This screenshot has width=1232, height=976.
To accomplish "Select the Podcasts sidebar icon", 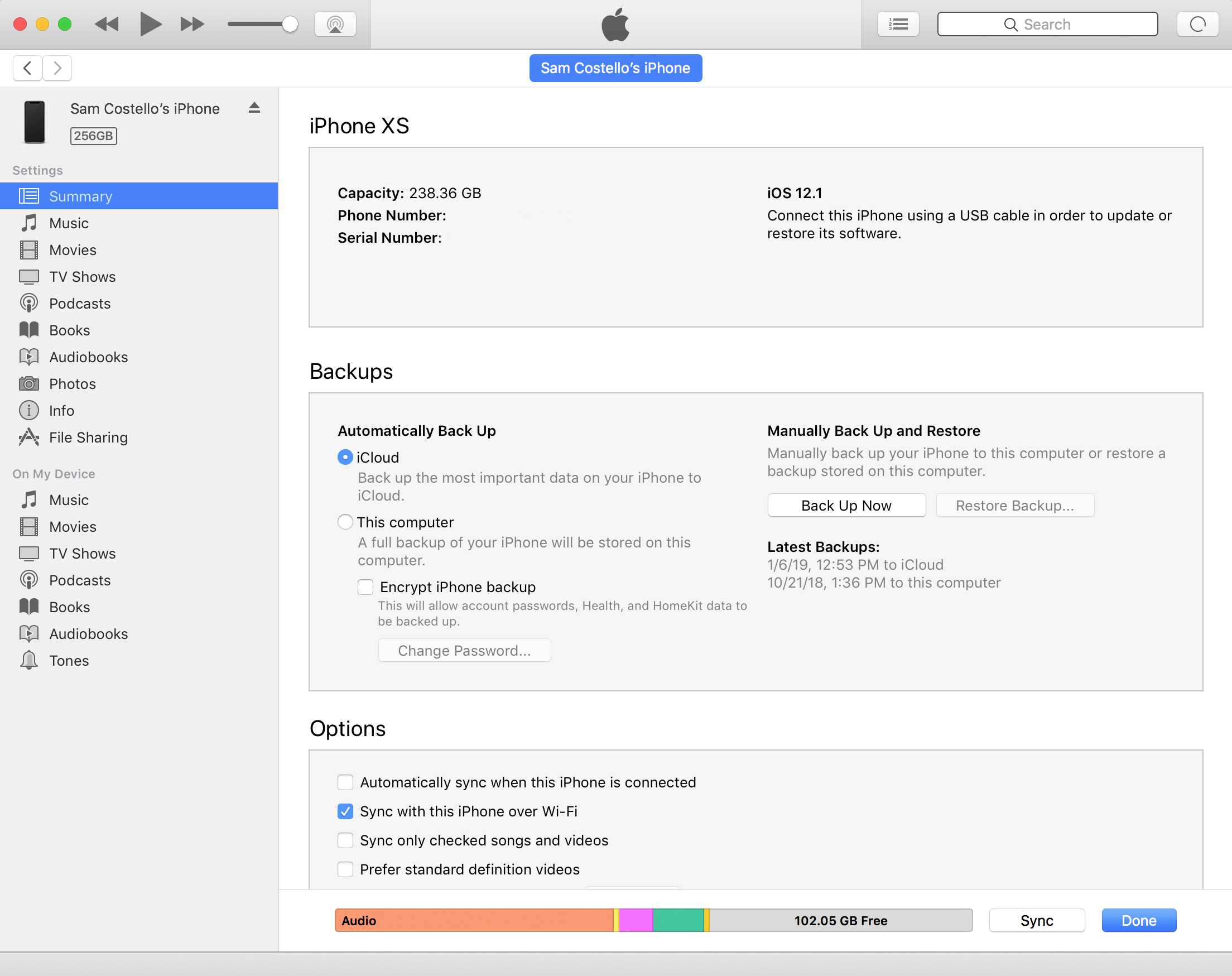I will (29, 303).
